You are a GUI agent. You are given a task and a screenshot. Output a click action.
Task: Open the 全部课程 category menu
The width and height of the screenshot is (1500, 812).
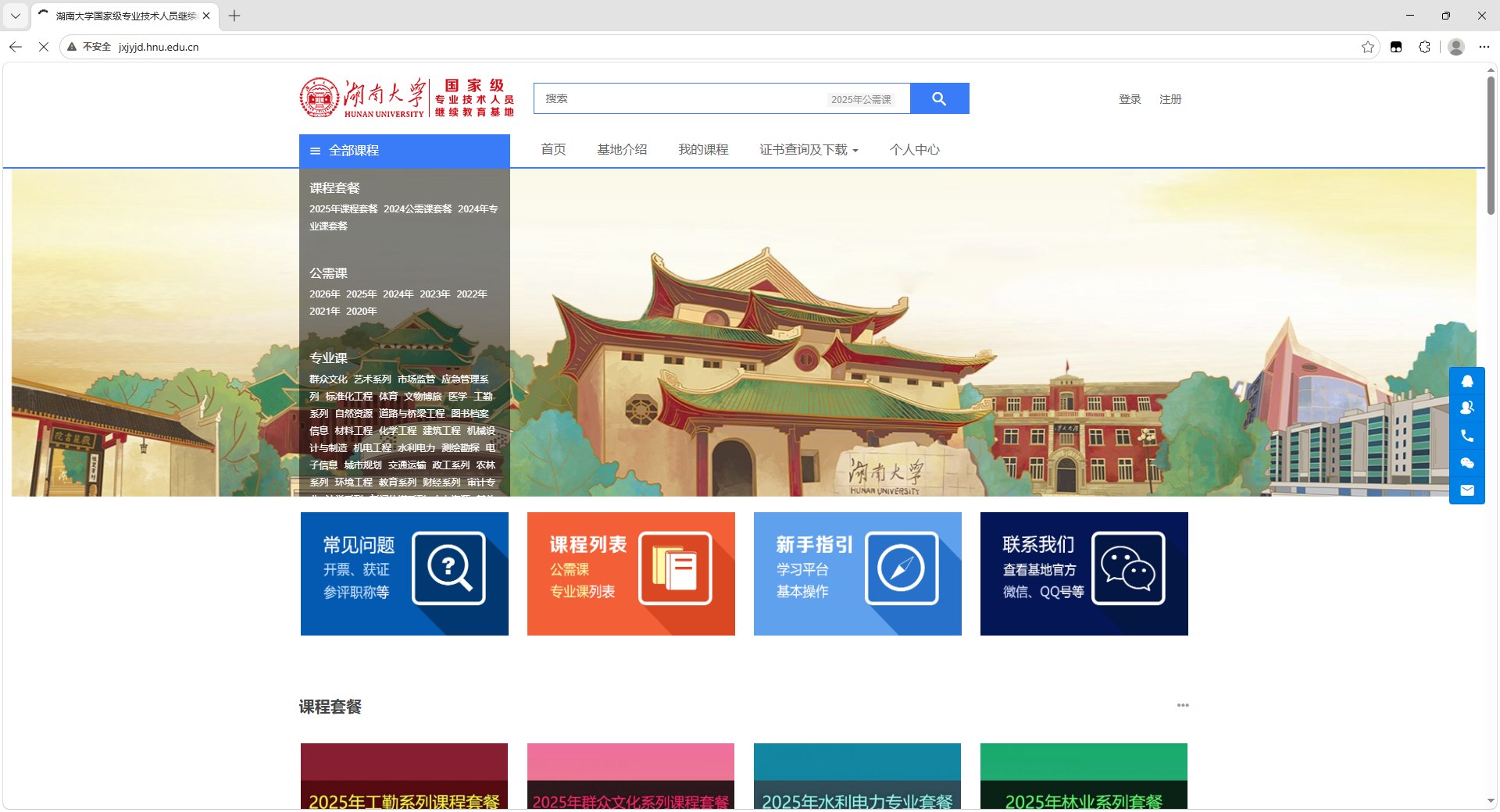tap(405, 151)
